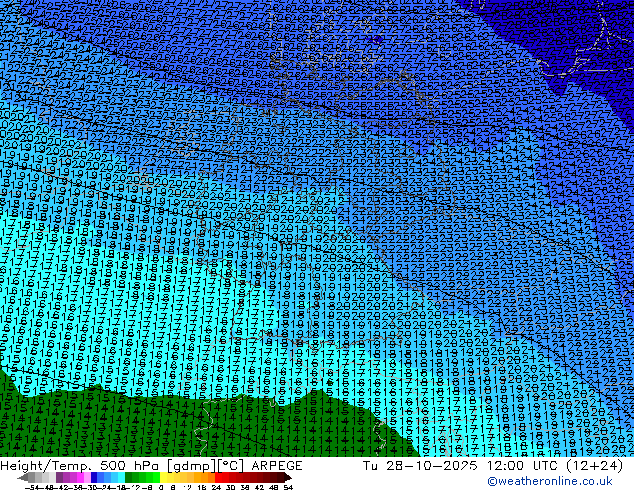Click the '12:00 UTC' valid time
This screenshot has height=490, width=634.
pos(523,466)
